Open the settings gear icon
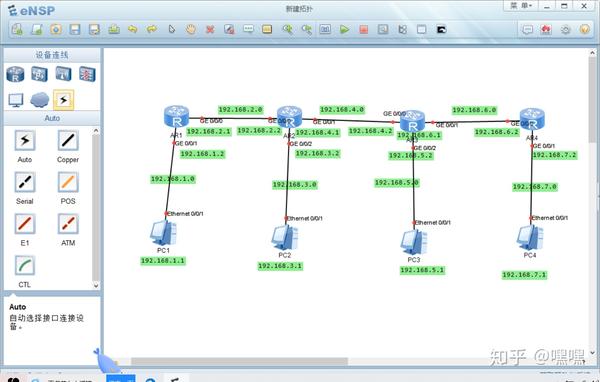The width and height of the screenshot is (600, 382). (566, 29)
